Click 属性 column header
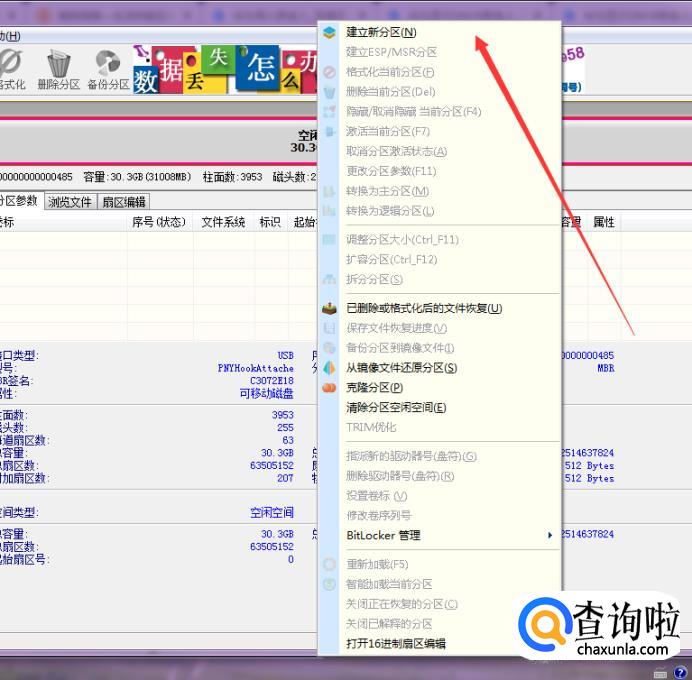 (604, 222)
